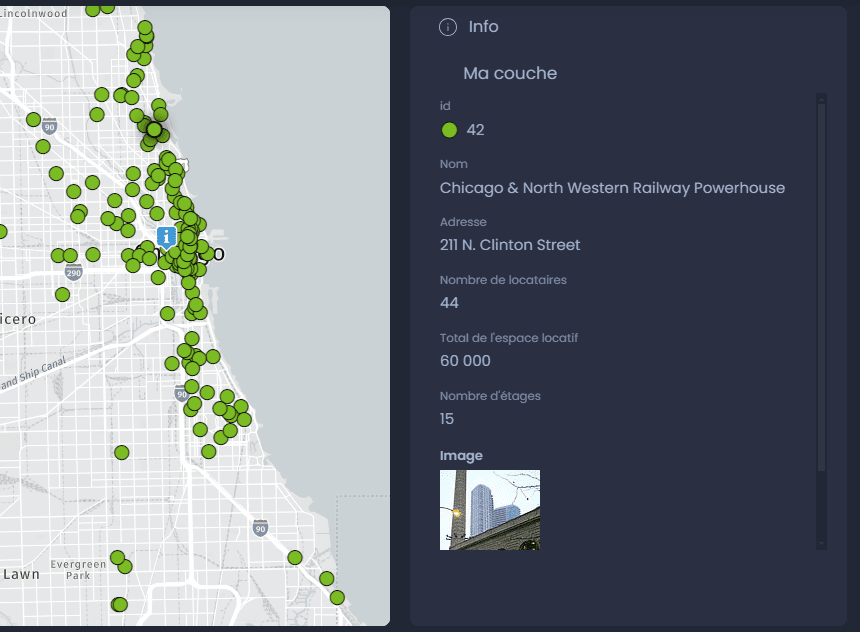
Task: Click the I-290 highway shield on the map
Action: click(73, 272)
